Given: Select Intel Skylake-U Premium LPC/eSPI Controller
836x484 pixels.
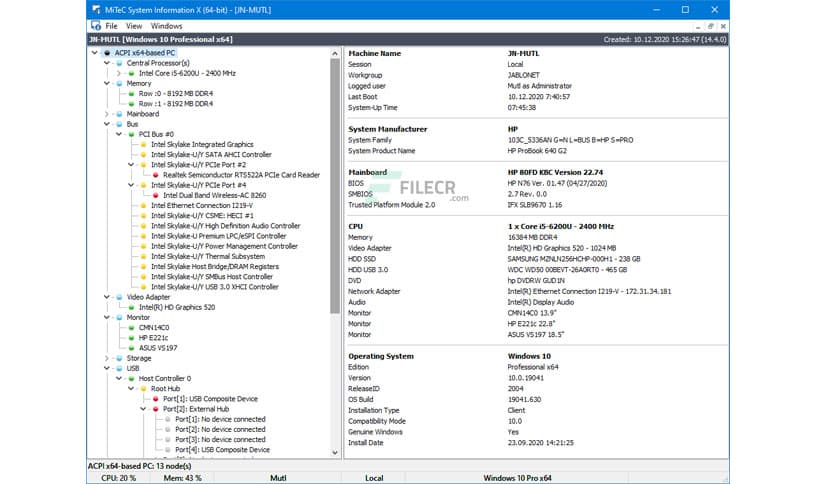Looking at the screenshot, I should click(219, 236).
